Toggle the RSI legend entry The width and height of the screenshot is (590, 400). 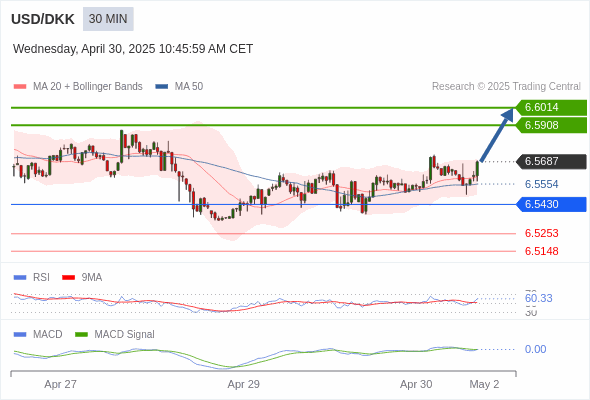pos(32,277)
